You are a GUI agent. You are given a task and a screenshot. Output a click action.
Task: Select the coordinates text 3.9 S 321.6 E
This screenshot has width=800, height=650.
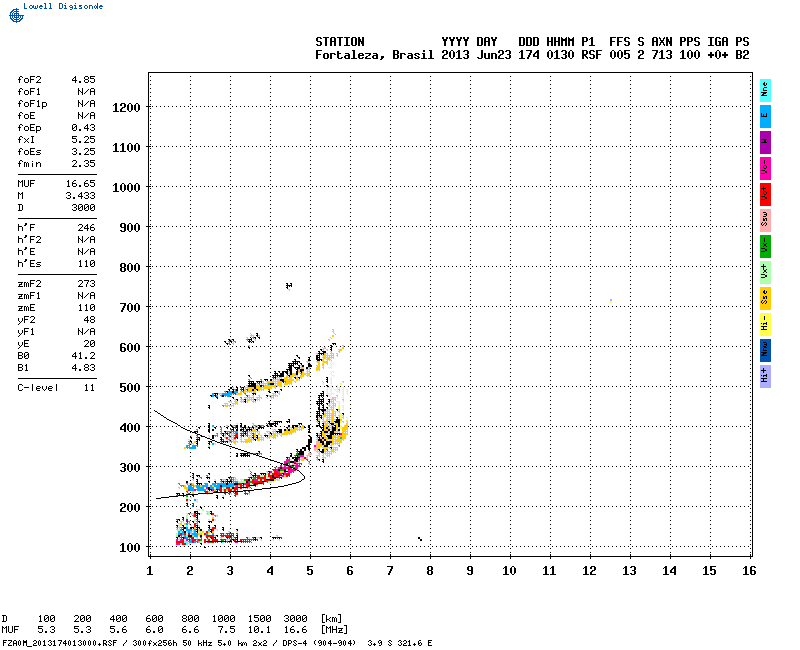(x=399, y=643)
